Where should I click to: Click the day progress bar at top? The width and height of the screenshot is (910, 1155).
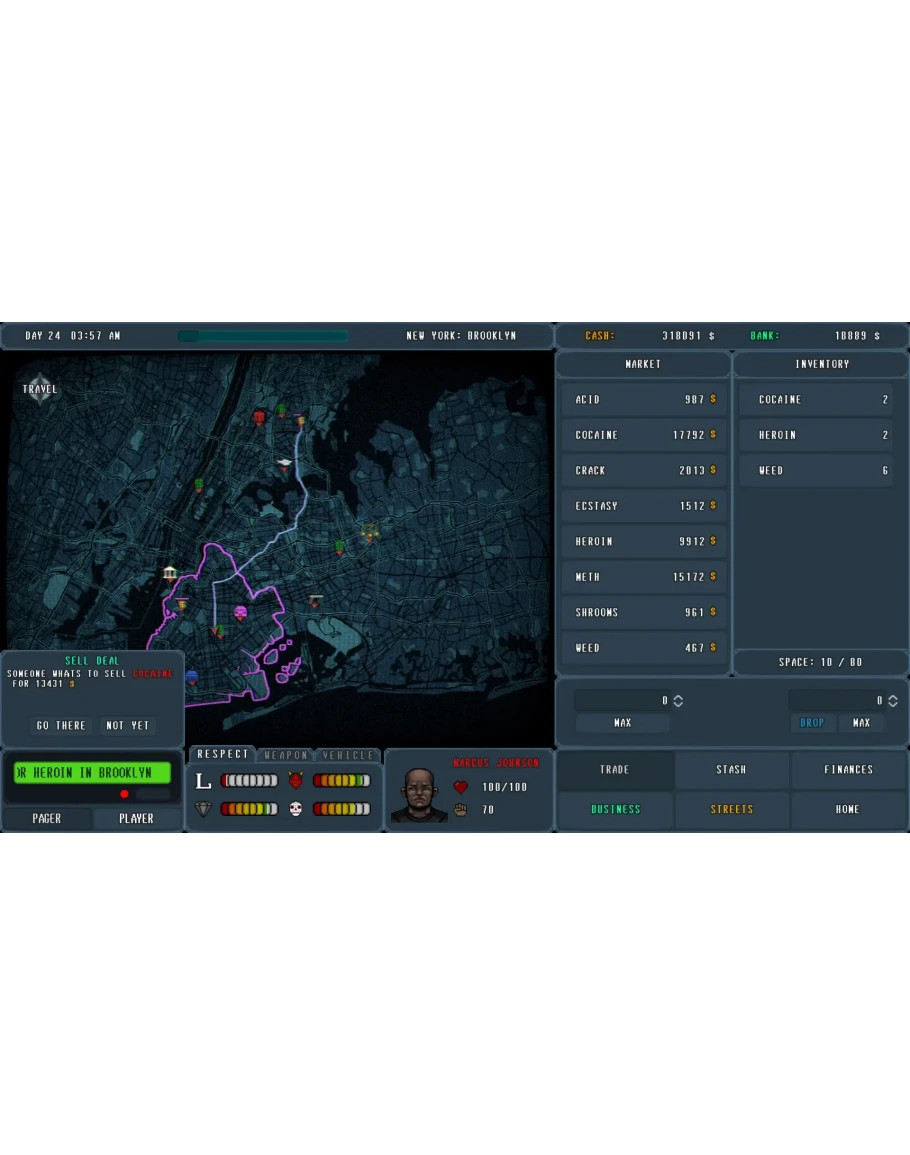click(x=263, y=336)
